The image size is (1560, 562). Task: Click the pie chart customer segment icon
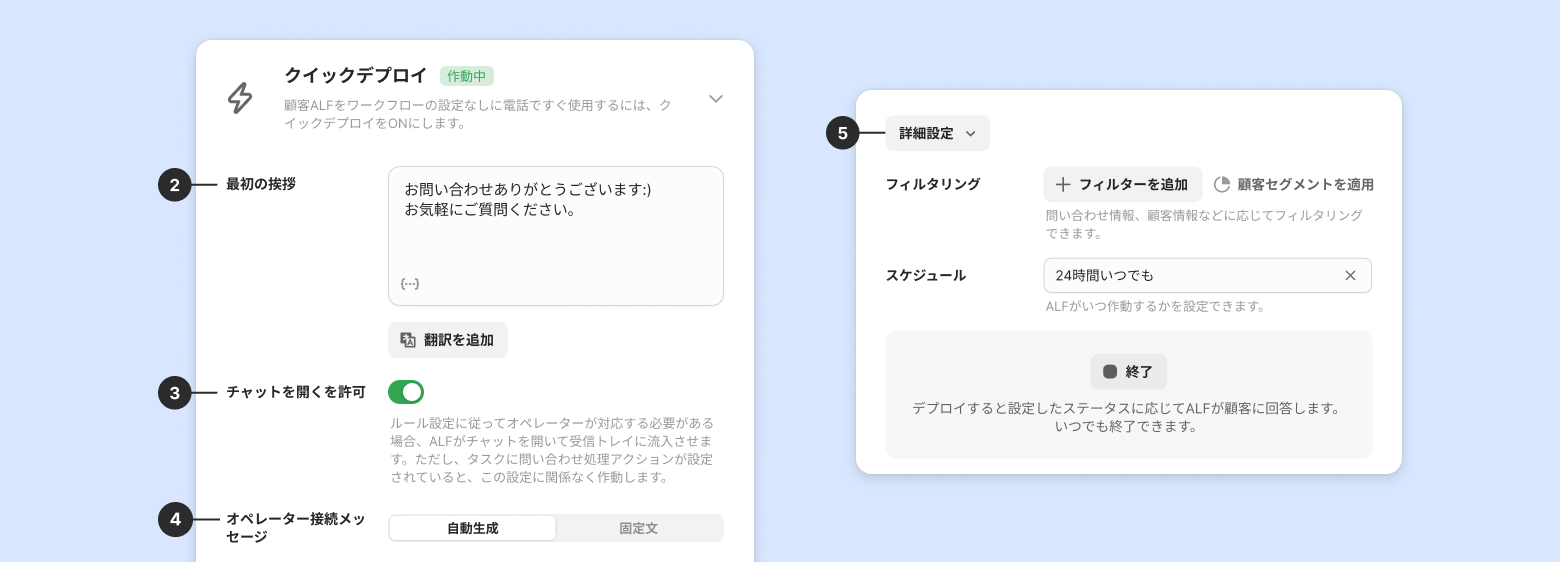point(1222,185)
